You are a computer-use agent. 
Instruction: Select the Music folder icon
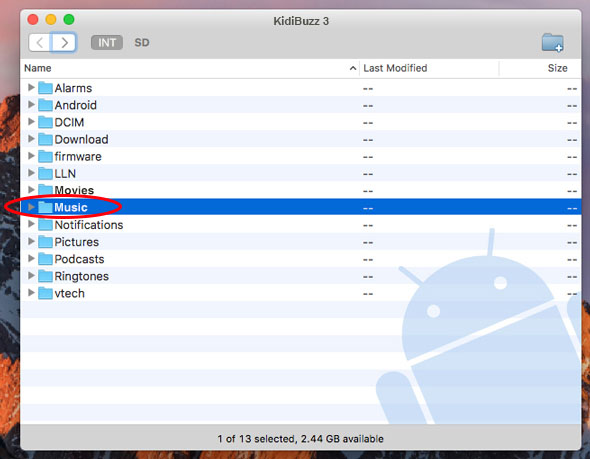[45, 207]
